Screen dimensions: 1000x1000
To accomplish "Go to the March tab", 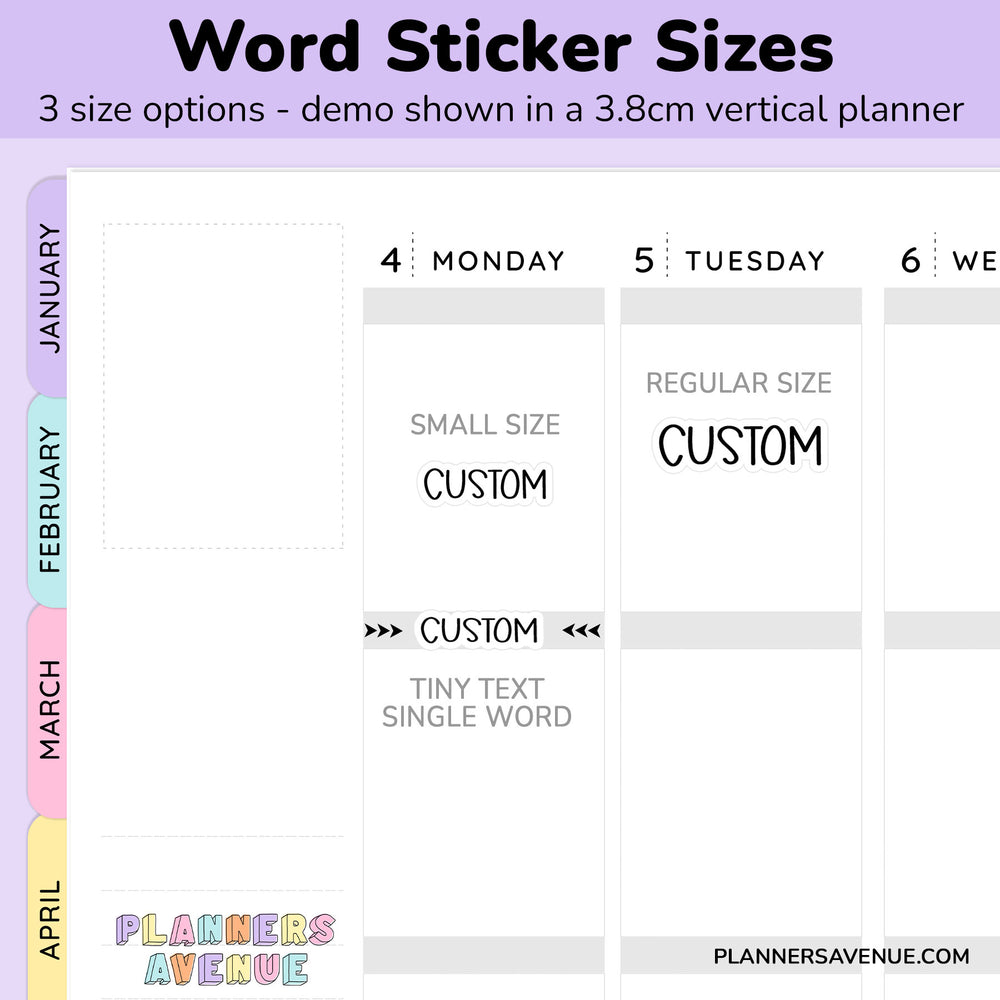I will pyautogui.click(x=48, y=710).
